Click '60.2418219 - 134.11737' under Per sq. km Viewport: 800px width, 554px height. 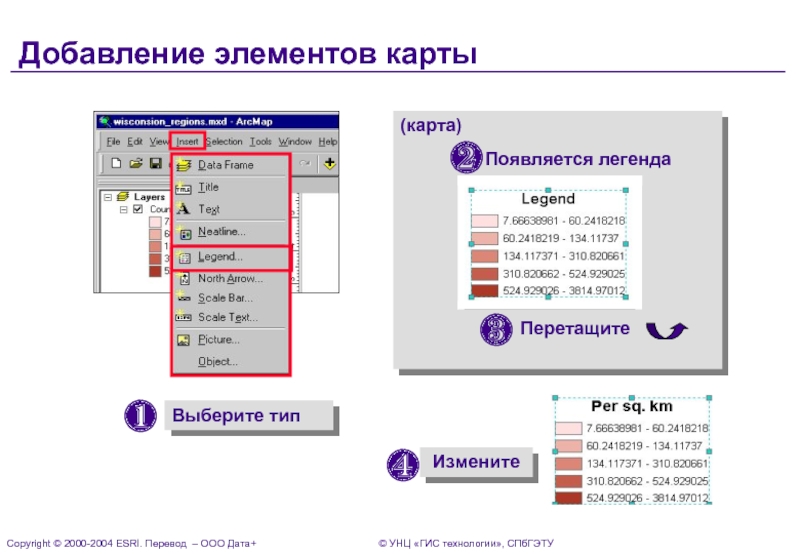pos(644,446)
